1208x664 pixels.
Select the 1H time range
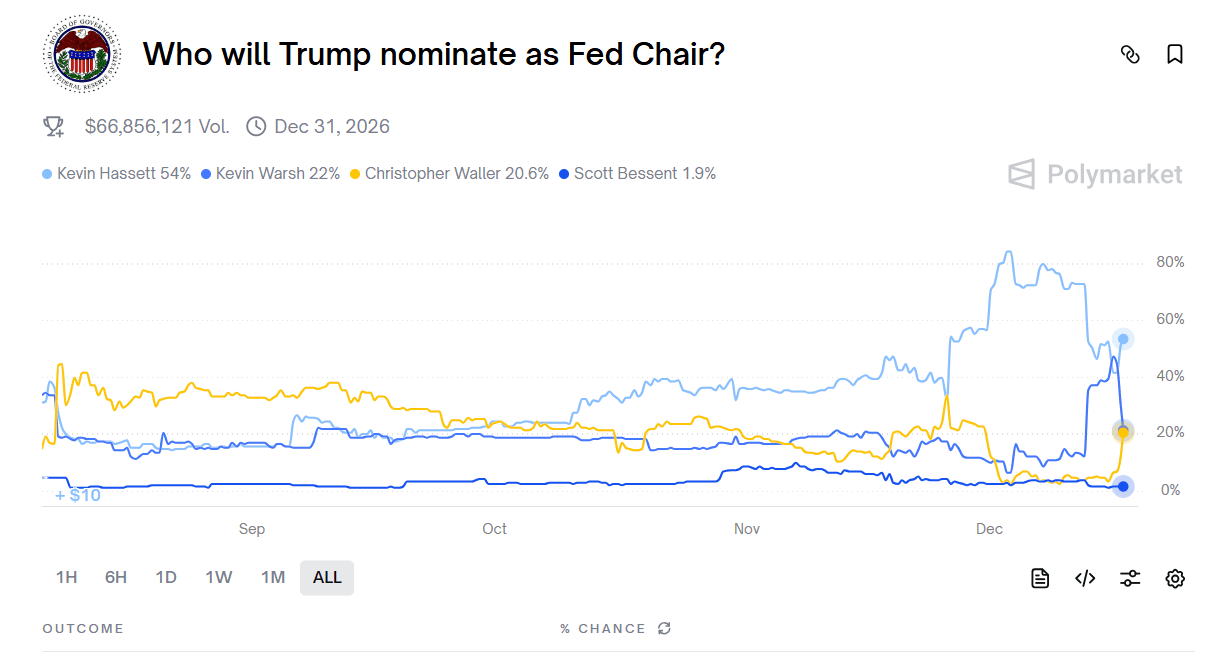[66, 577]
